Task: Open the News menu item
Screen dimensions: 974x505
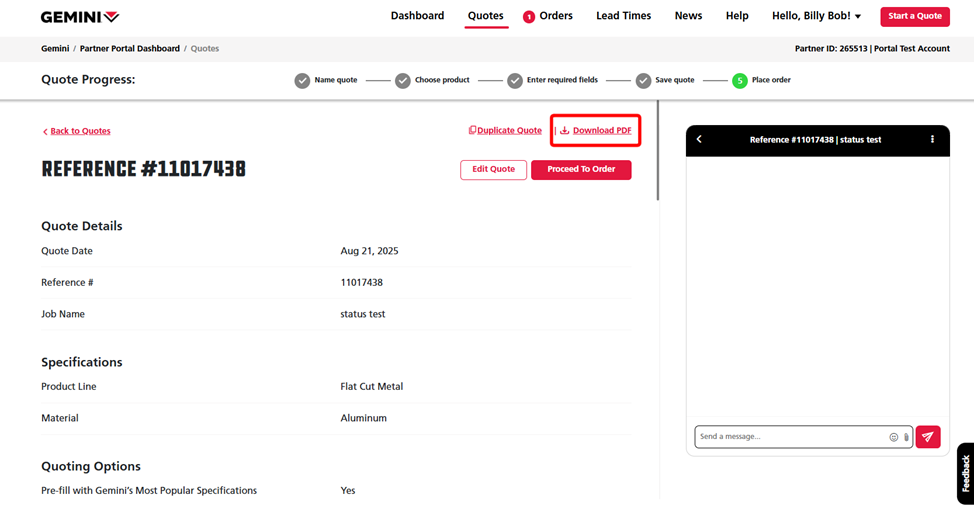Action: click(688, 16)
